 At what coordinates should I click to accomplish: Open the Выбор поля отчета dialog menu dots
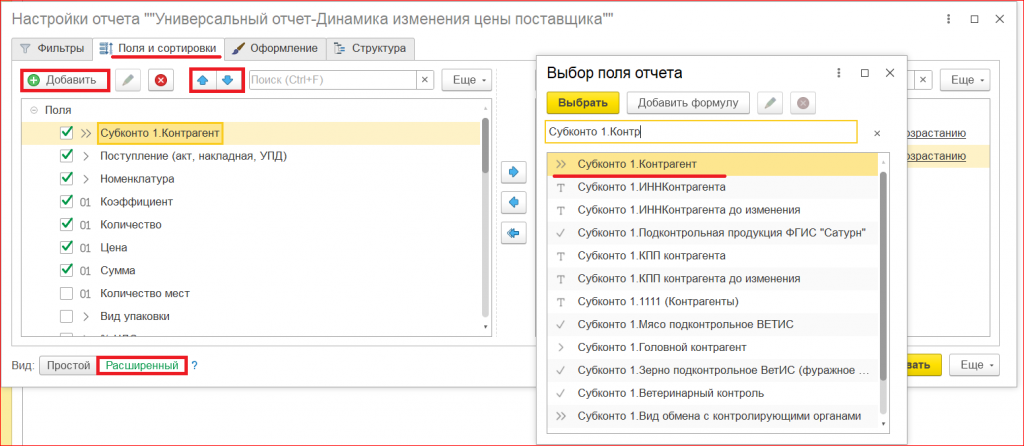pos(840,73)
